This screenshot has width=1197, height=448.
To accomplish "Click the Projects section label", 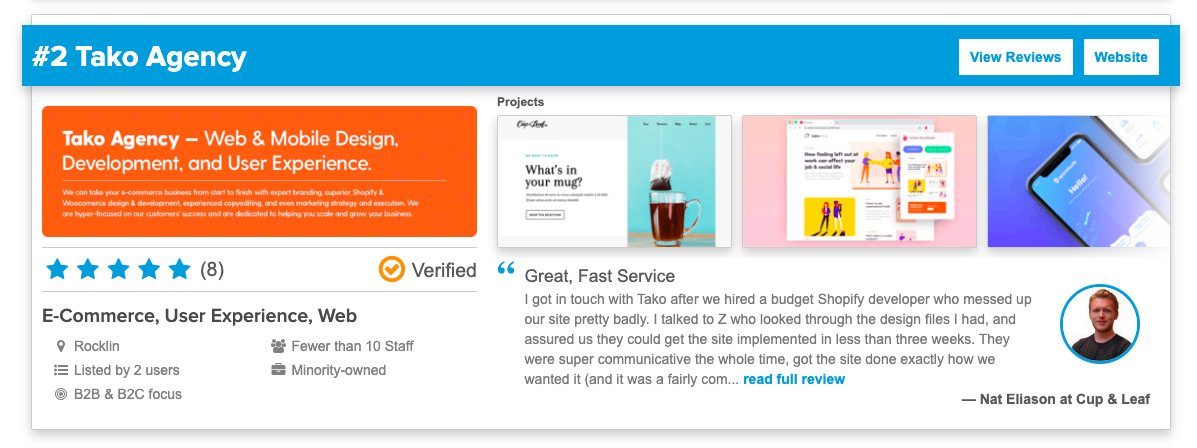I will coord(521,102).
